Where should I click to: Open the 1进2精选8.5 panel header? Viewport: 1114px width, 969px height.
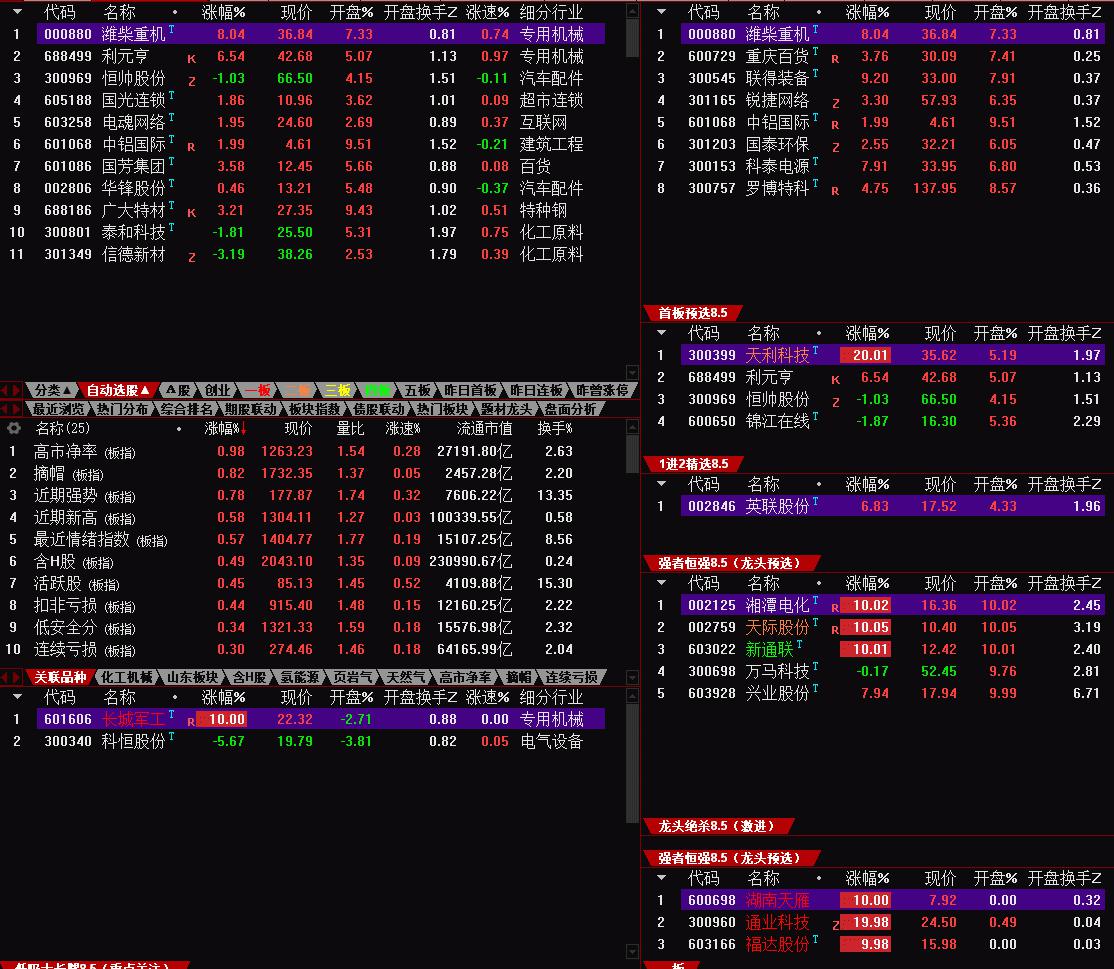pyautogui.click(x=693, y=464)
